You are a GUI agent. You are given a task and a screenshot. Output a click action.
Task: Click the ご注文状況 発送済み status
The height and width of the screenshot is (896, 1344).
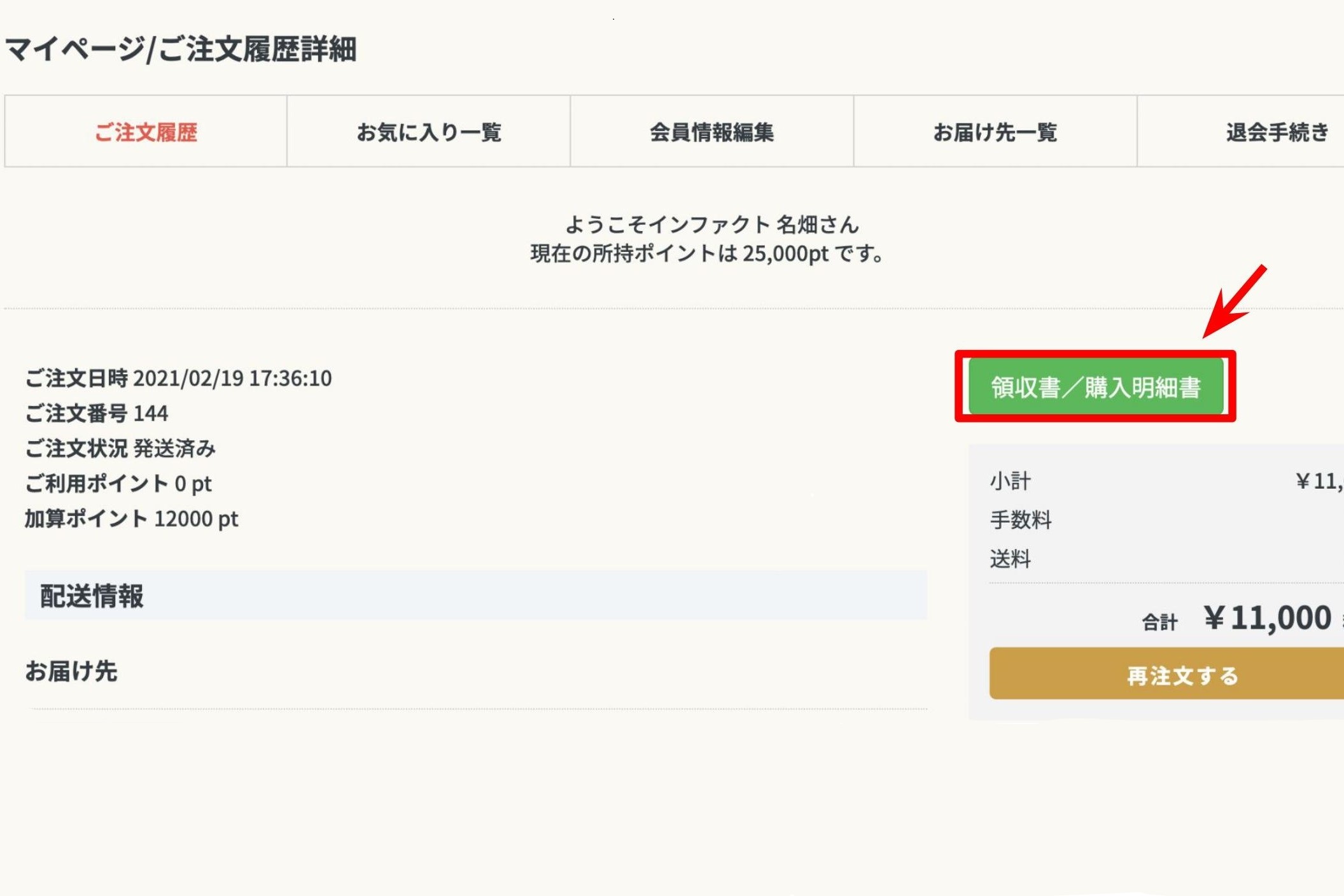[x=120, y=449]
